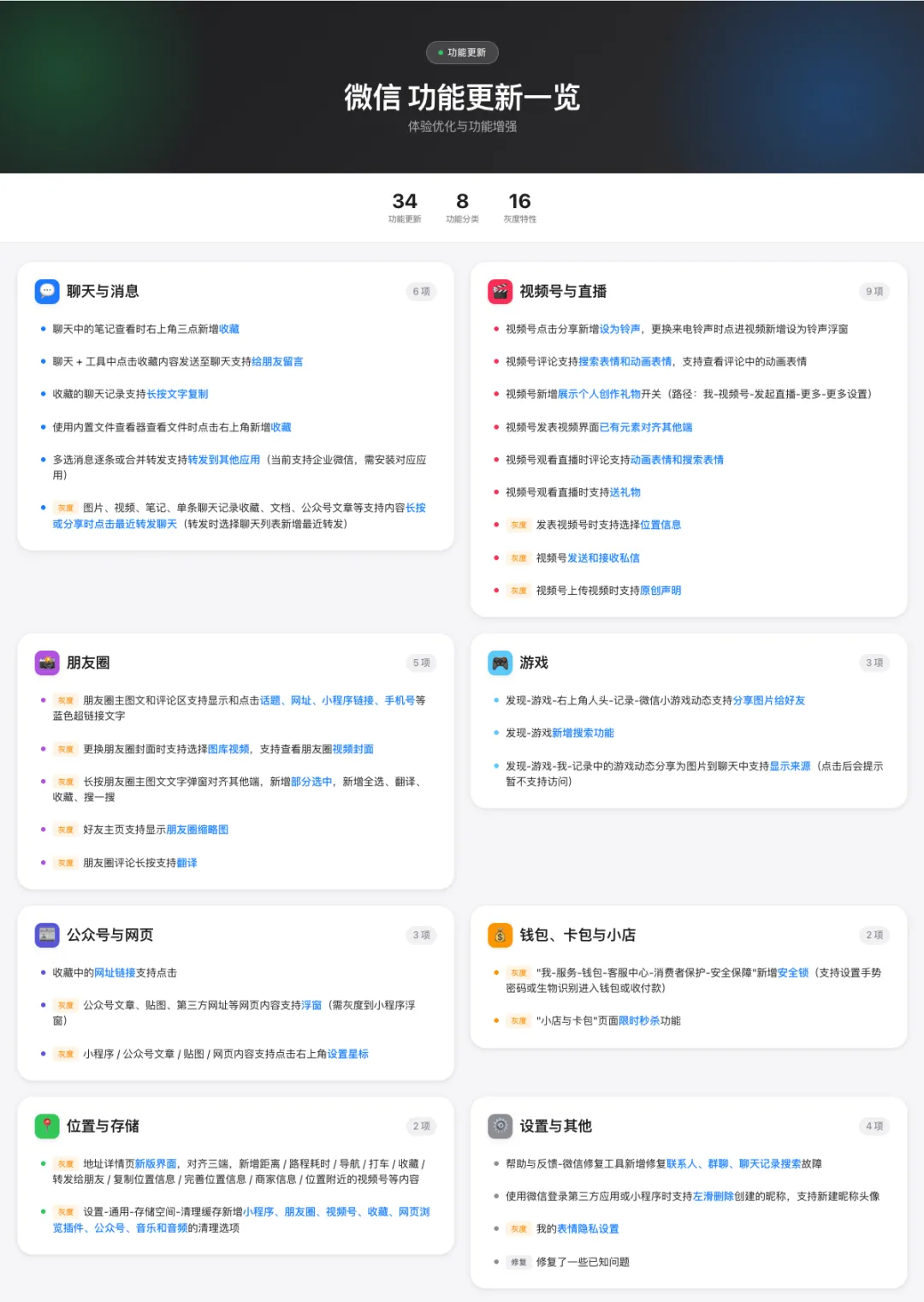Click the 安全锁 highlighted text

[793, 972]
